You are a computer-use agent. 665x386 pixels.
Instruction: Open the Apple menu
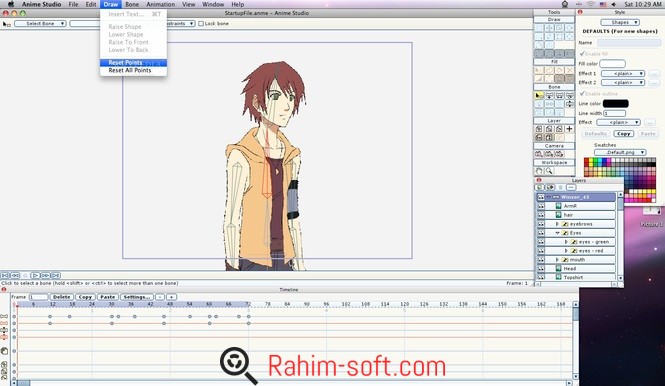[11, 4]
